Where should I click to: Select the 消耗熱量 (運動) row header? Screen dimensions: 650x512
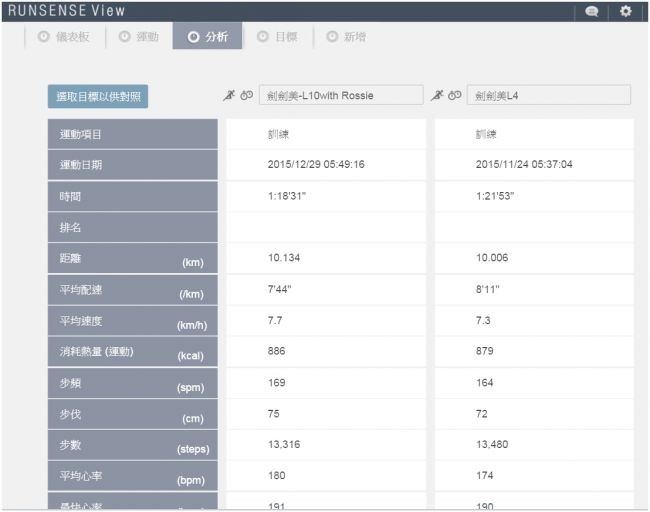(133, 352)
